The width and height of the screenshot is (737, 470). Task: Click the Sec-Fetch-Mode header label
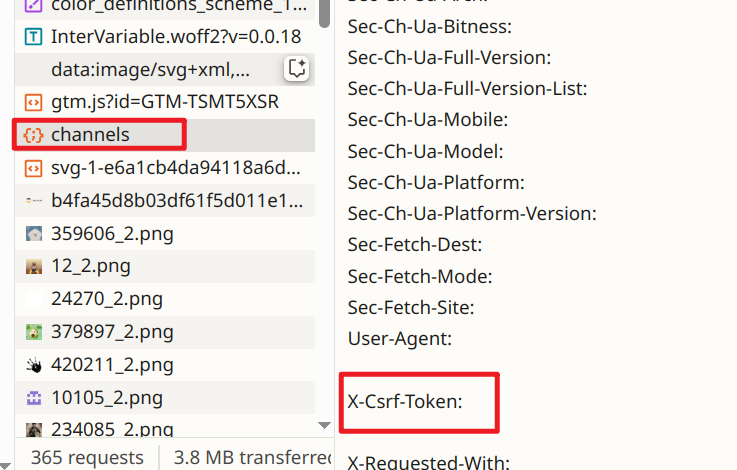(x=420, y=276)
